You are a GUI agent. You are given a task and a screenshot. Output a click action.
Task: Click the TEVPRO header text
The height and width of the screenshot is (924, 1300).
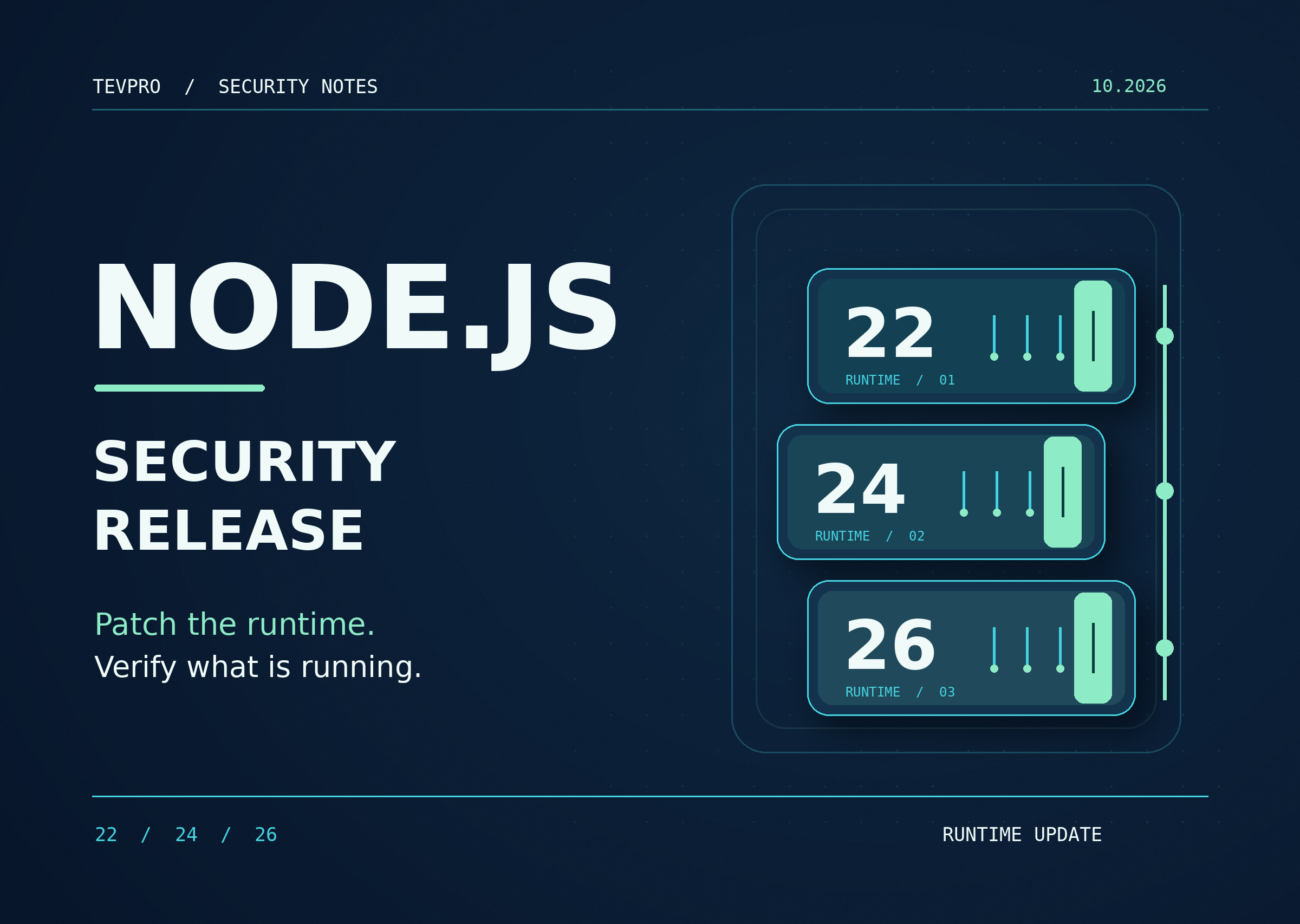tap(126, 87)
